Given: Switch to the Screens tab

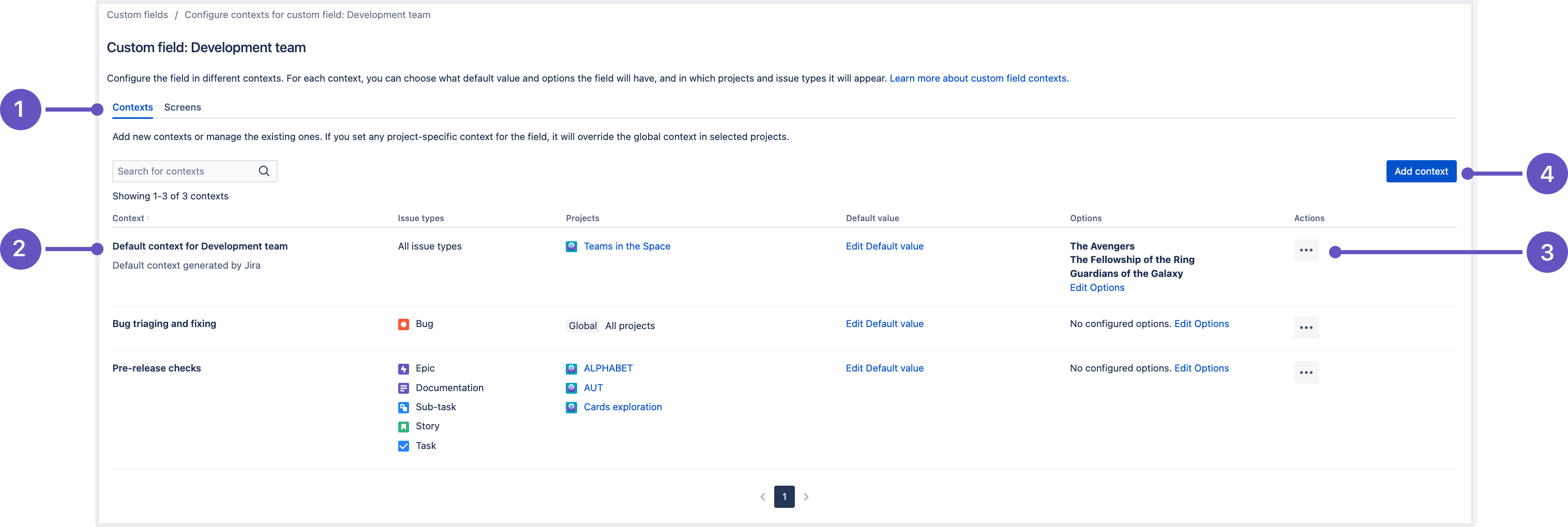Looking at the screenshot, I should coord(183,107).
